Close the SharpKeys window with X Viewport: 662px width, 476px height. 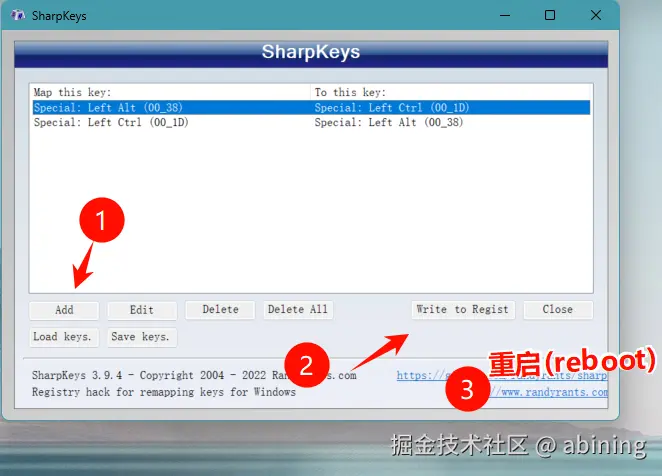pyautogui.click(x=596, y=16)
